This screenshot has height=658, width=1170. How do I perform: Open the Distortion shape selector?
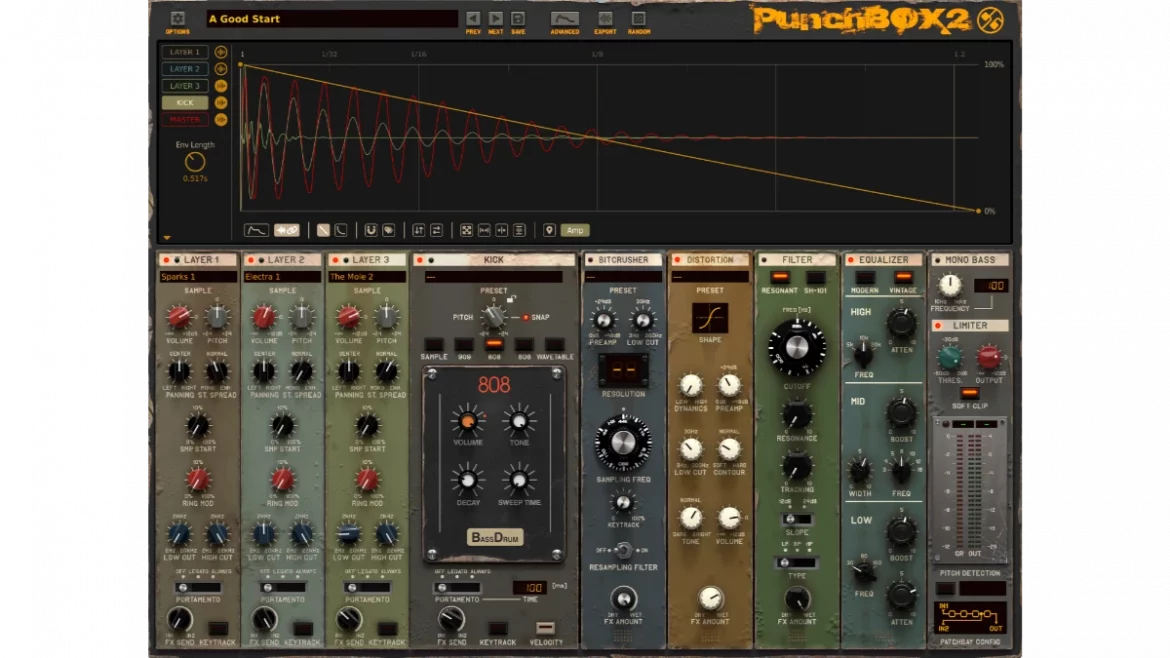pyautogui.click(x=710, y=318)
